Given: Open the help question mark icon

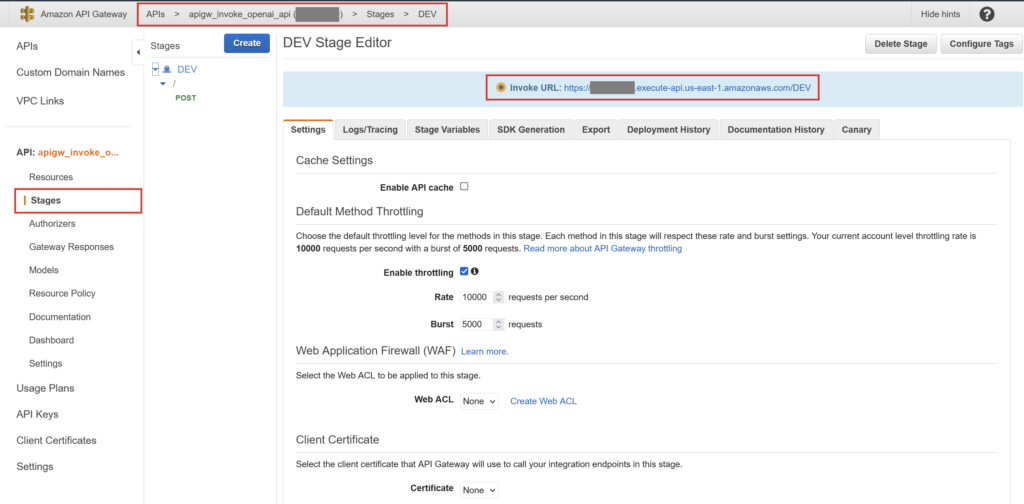Looking at the screenshot, I should point(987,14).
